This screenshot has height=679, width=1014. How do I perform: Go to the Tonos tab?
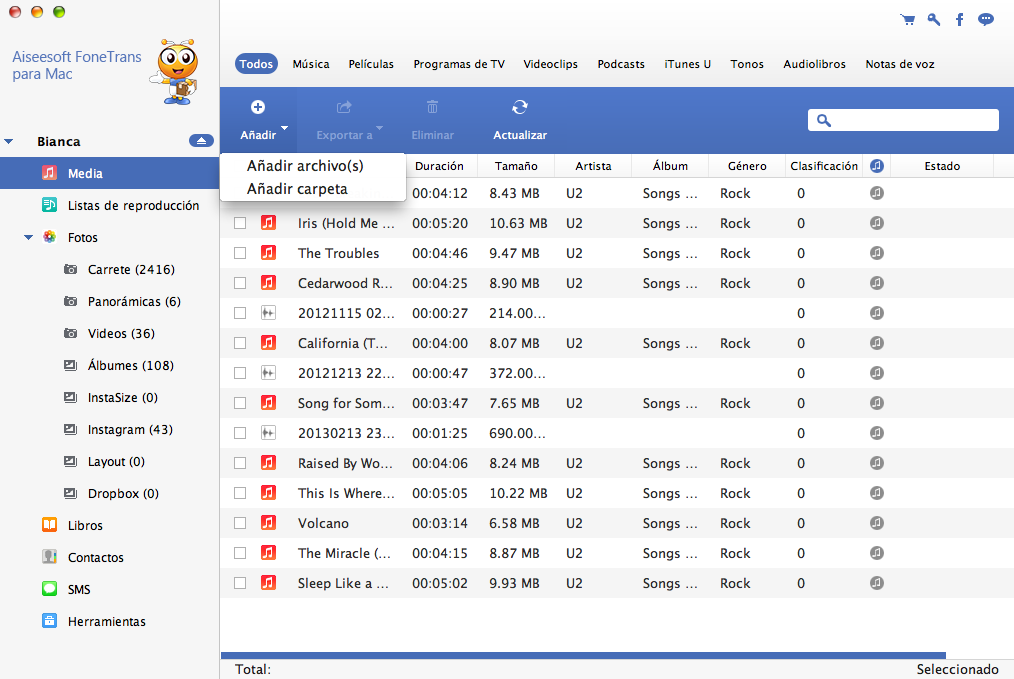(747, 64)
